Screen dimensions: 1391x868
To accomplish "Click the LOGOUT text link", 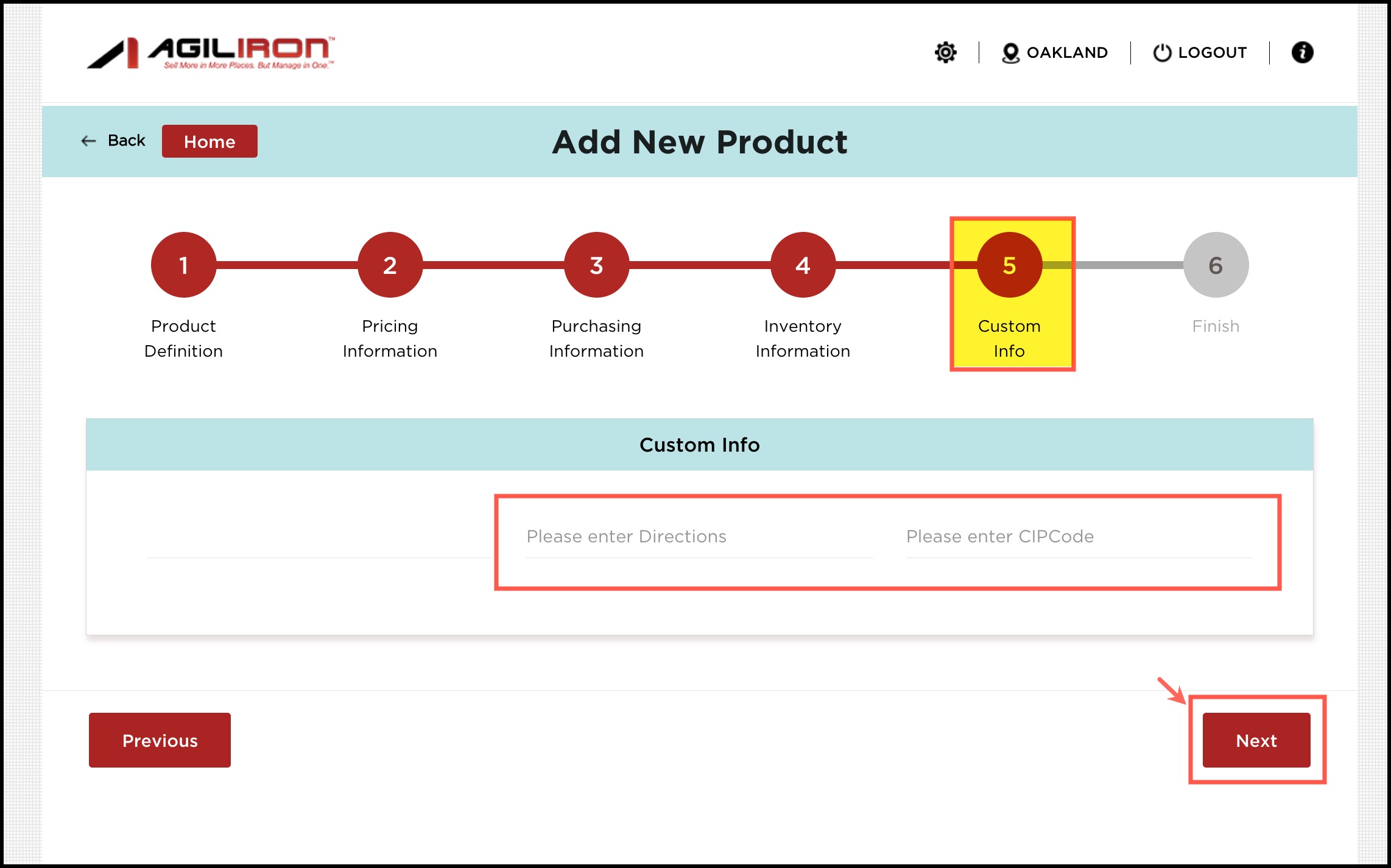I will [x=1212, y=53].
